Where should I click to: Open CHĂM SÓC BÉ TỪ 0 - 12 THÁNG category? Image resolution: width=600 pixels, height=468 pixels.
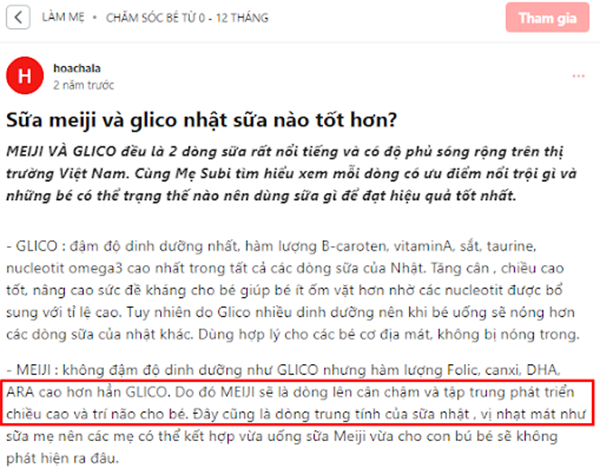coord(187,18)
